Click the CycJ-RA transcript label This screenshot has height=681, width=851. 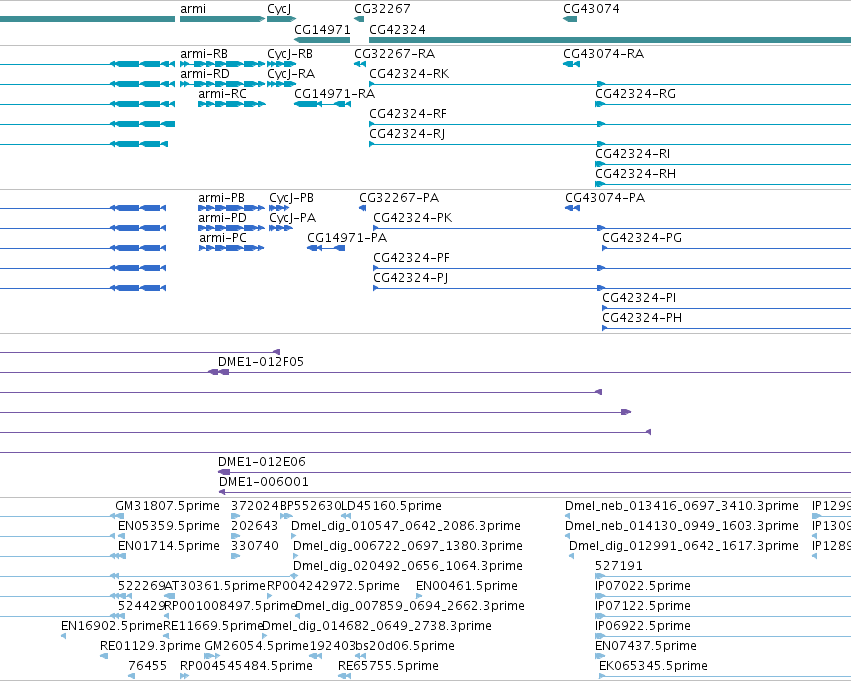291,74
